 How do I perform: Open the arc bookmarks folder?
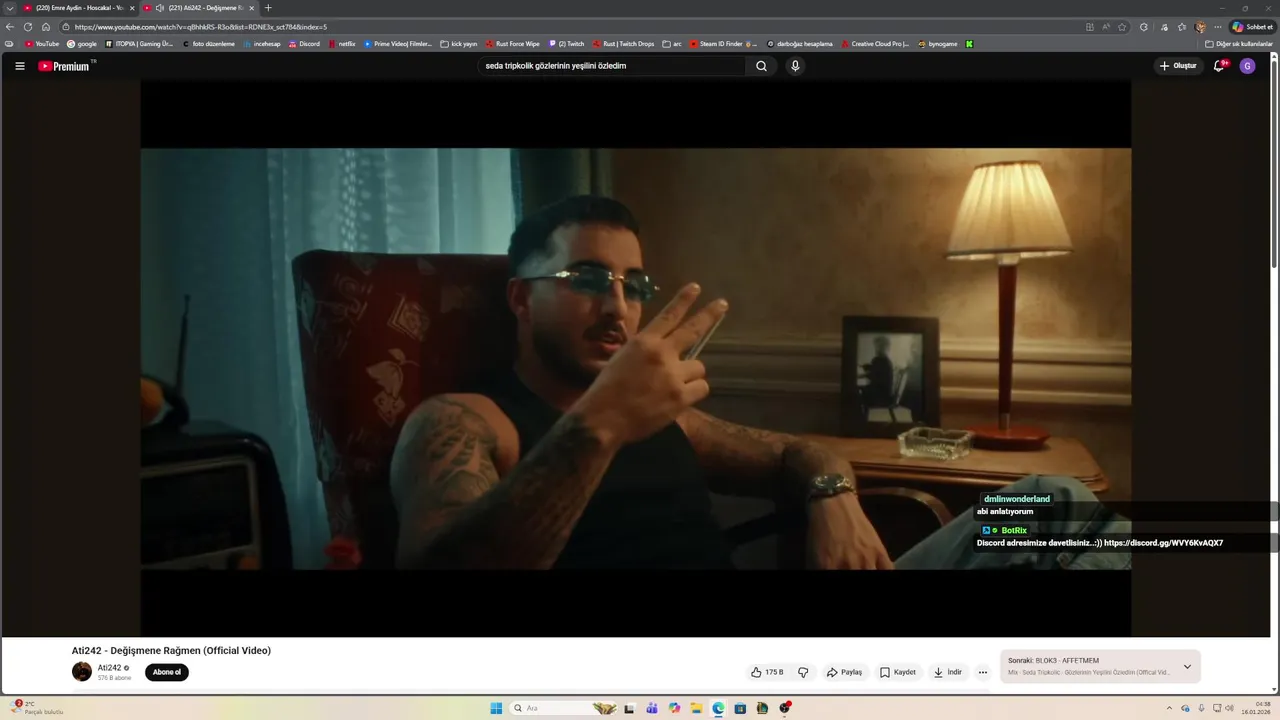[x=672, y=44]
